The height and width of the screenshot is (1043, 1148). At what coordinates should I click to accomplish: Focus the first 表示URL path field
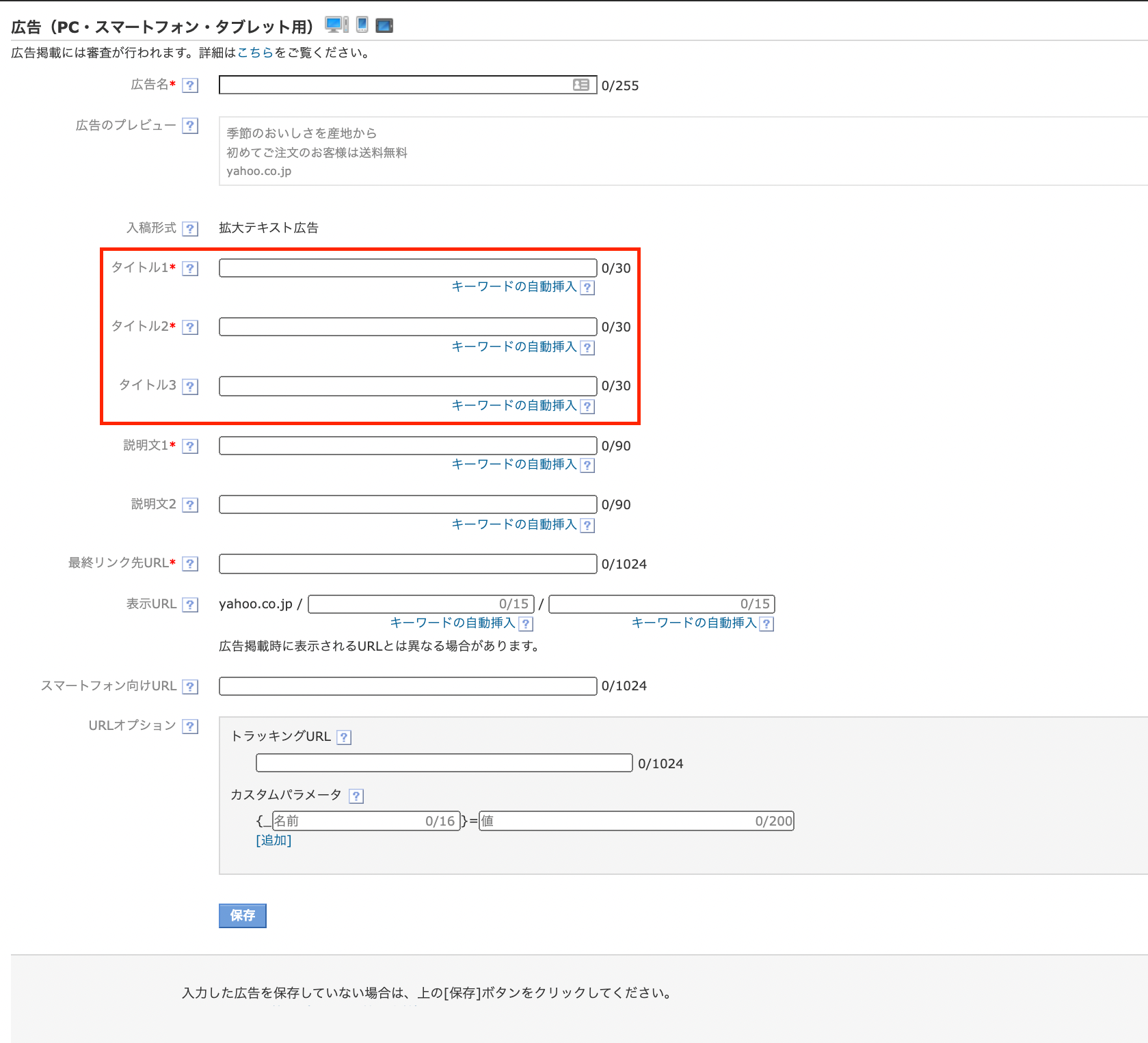[x=421, y=604]
